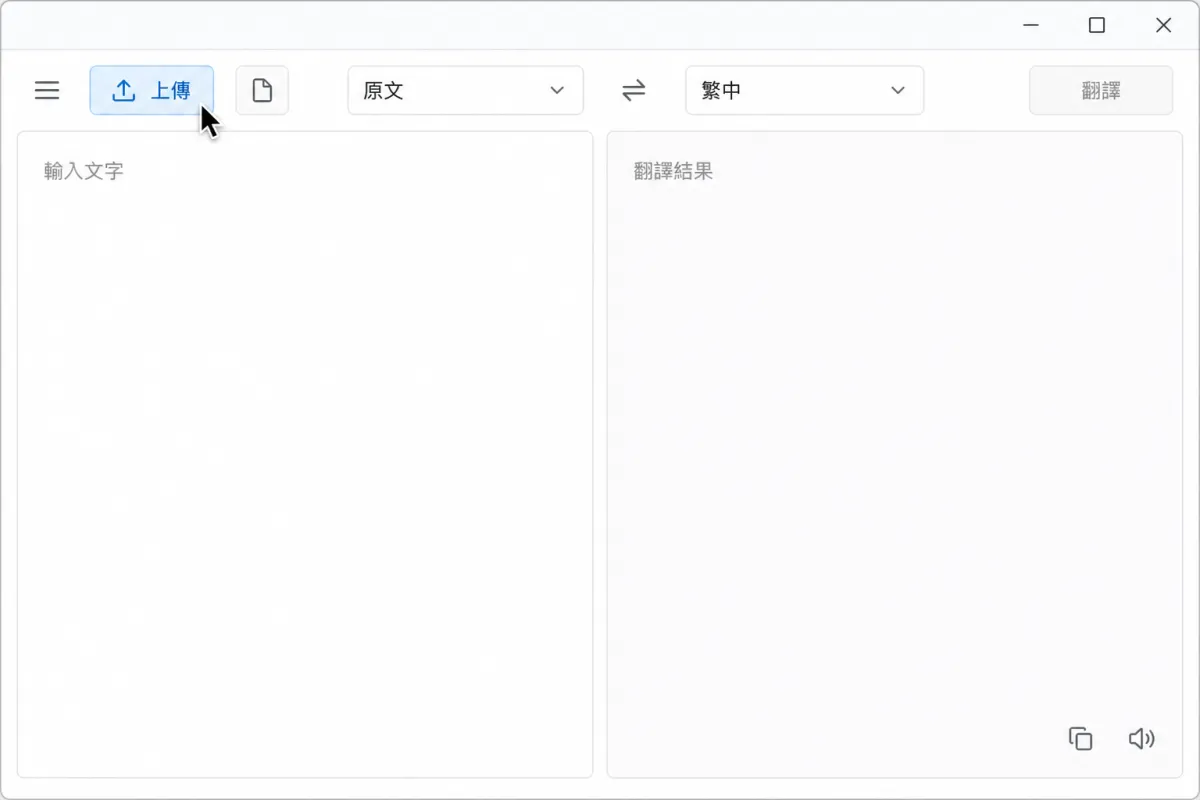The height and width of the screenshot is (800, 1200).
Task: Maximize the window
Action: 1097,26
